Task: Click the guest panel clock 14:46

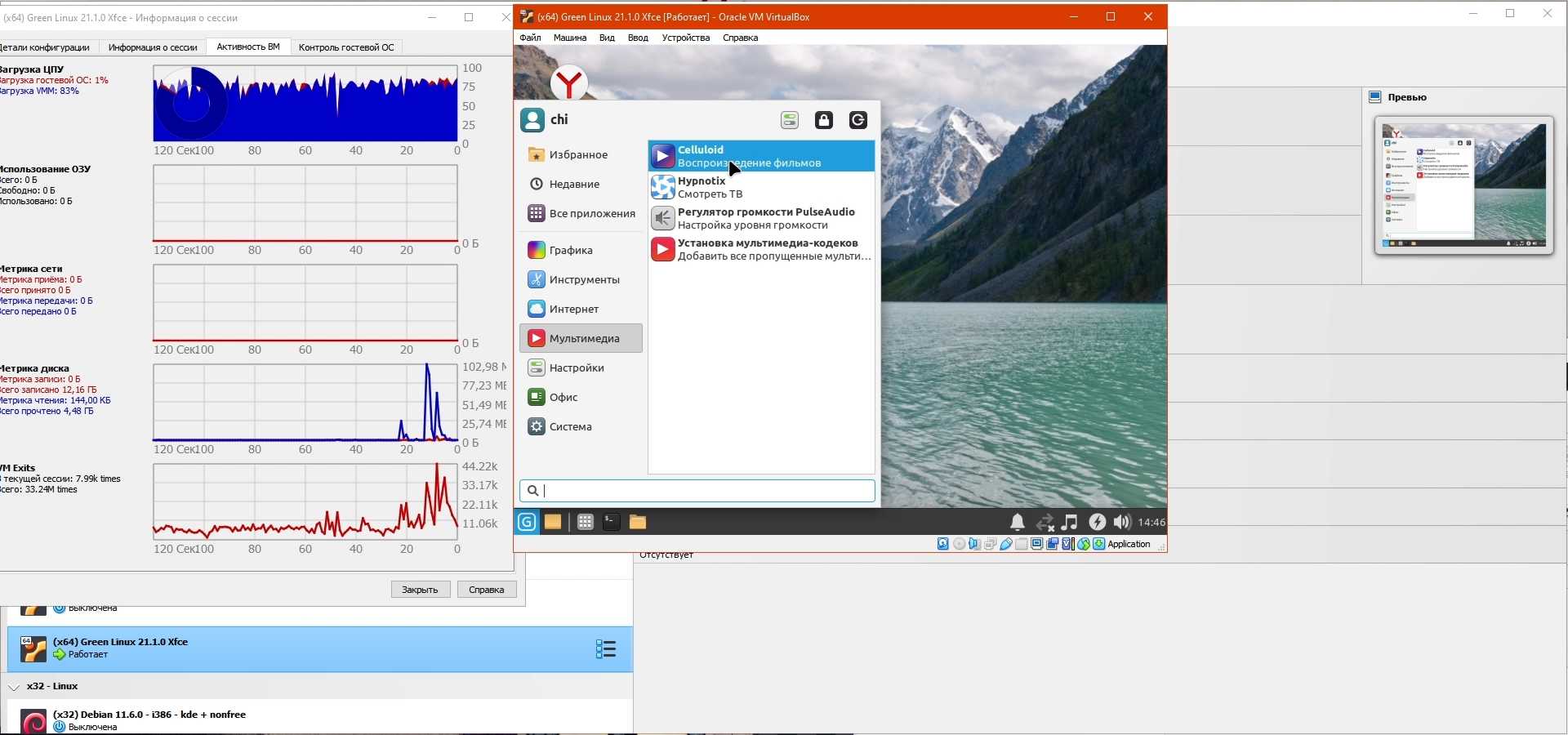Action: tap(1151, 523)
